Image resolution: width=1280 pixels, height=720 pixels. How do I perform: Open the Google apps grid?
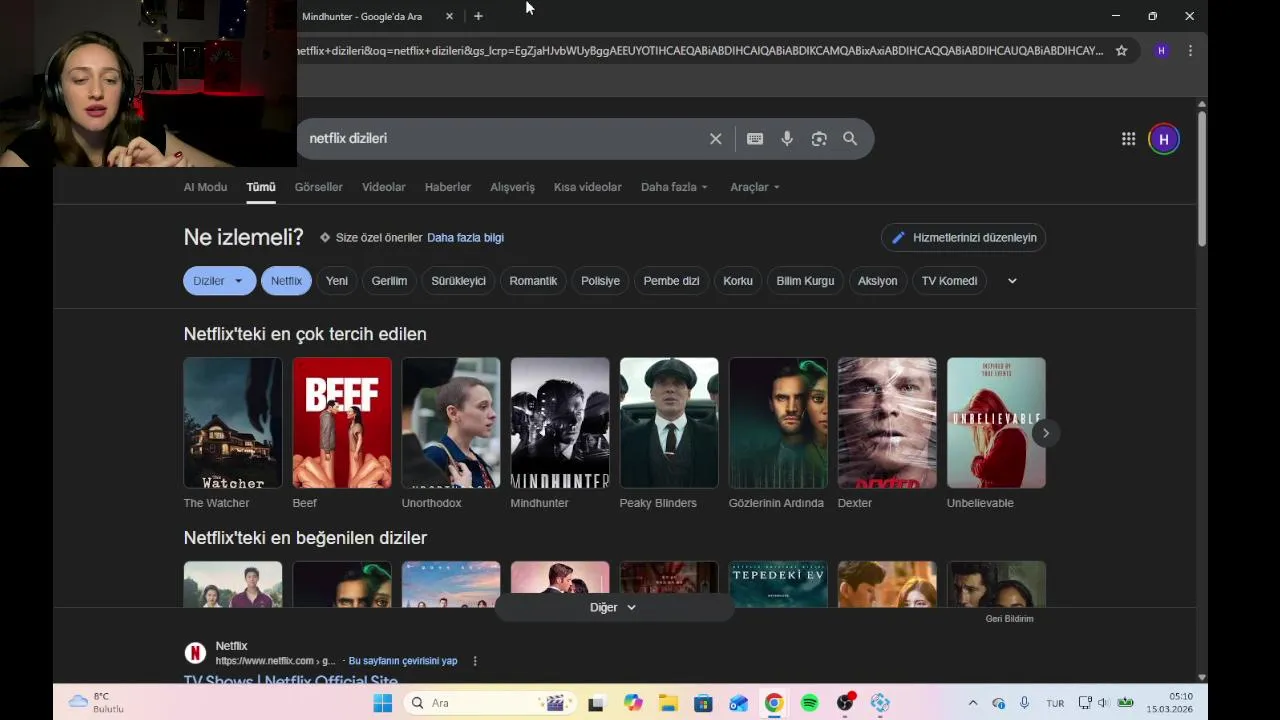click(1128, 139)
